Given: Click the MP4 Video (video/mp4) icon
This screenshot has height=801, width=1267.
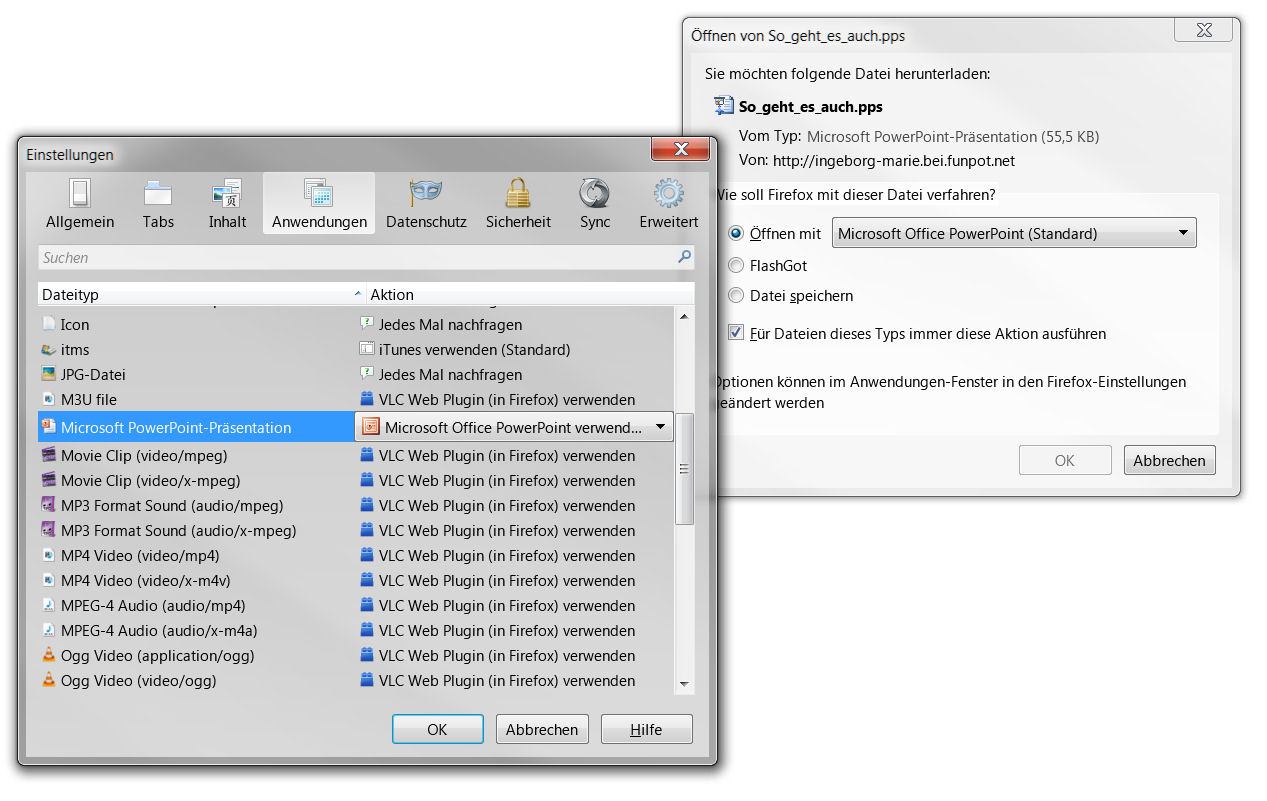Looking at the screenshot, I should coord(49,555).
